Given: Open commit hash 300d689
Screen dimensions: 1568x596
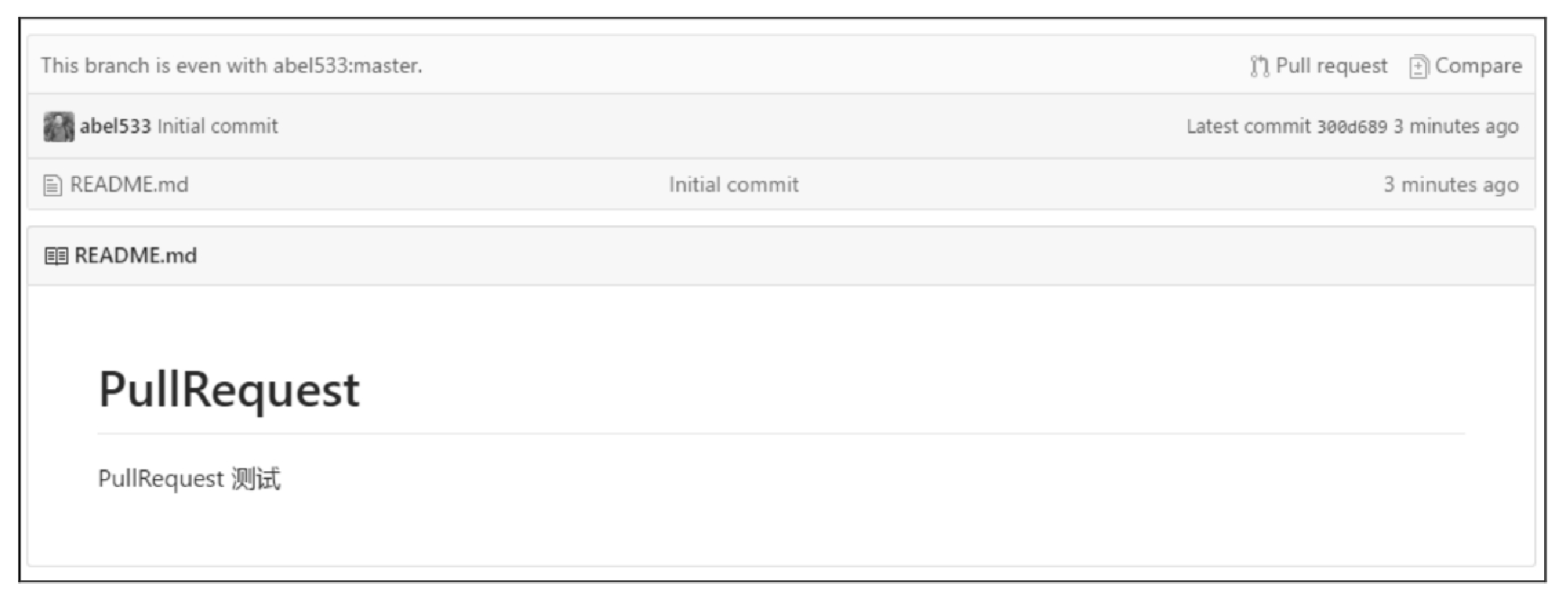Looking at the screenshot, I should click(1351, 127).
